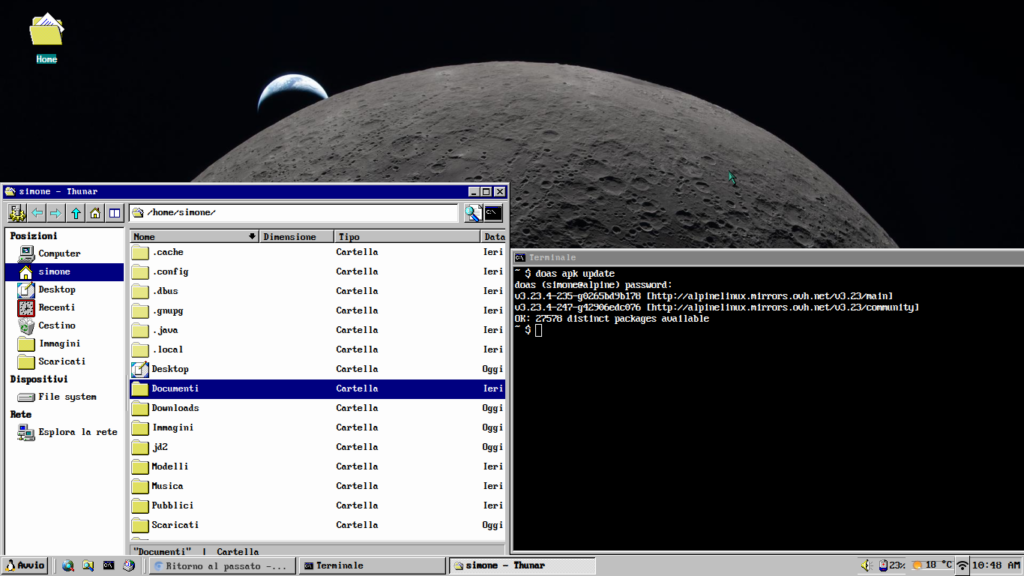1024x576 pixels.
Task: Open file search with magnifier icon
Action: (x=473, y=213)
